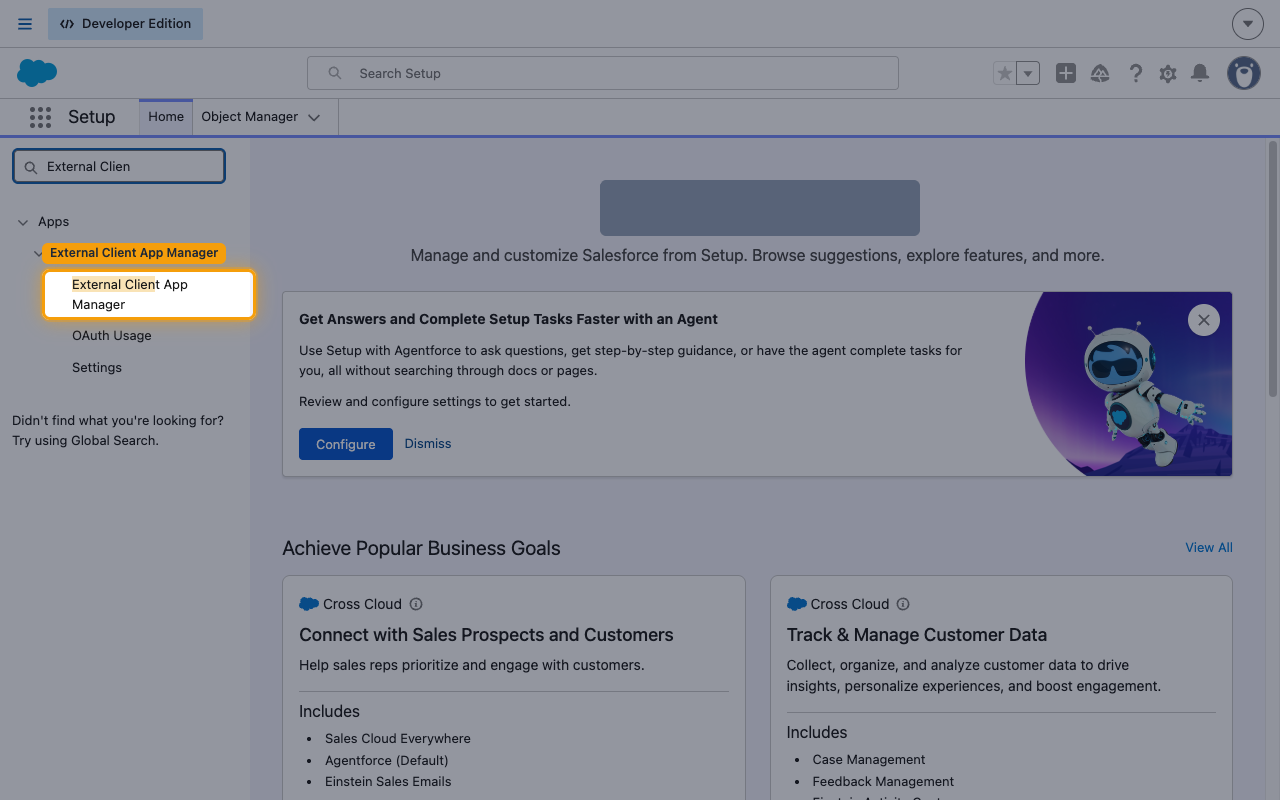This screenshot has height=800, width=1280.
Task: Show info for Track & Manage Customer Data card
Action: coord(903,604)
